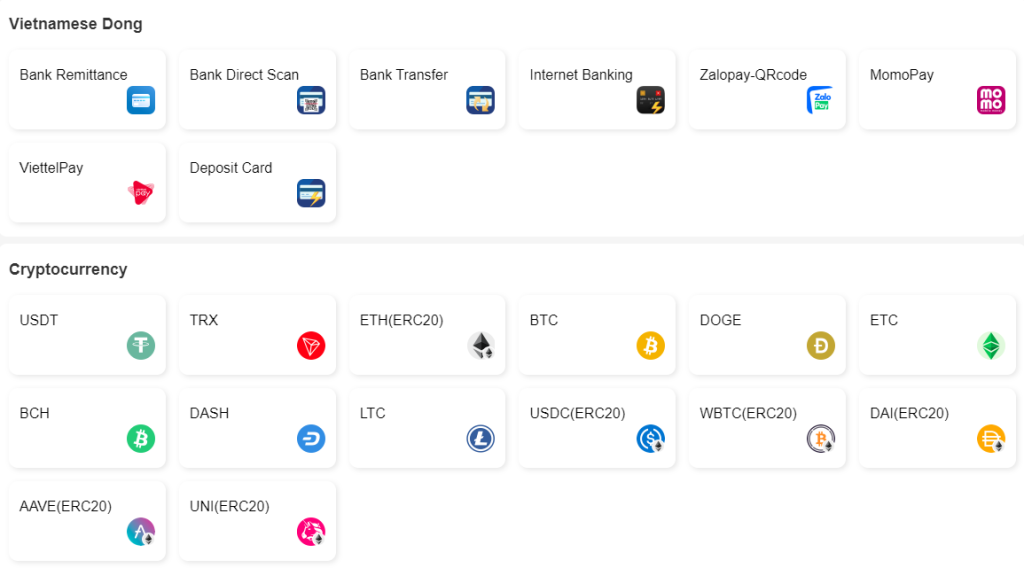Click the ViettelPay red logo icon
Image resolution: width=1024 pixels, height=568 pixels.
coord(141,193)
